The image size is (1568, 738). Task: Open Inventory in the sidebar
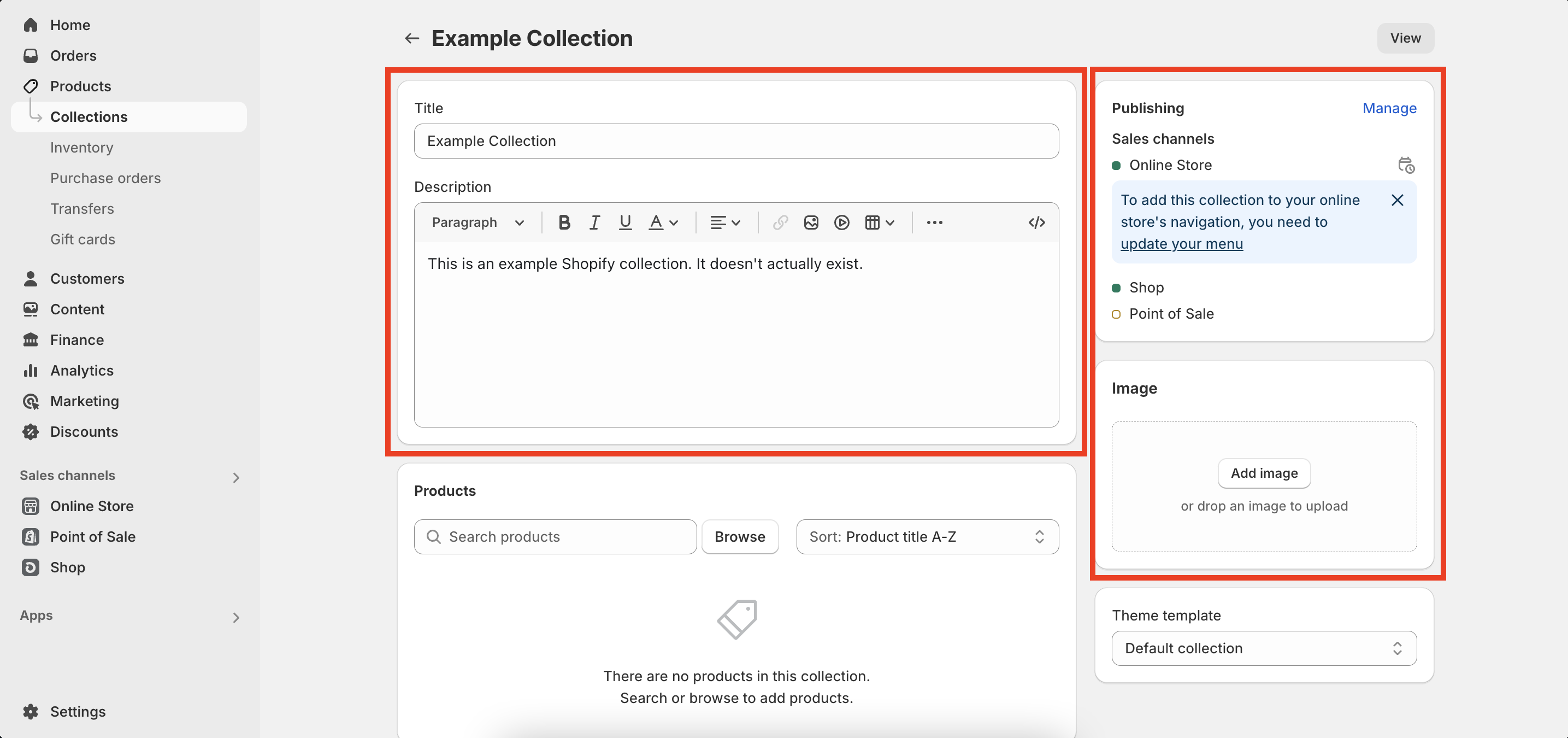pos(81,148)
